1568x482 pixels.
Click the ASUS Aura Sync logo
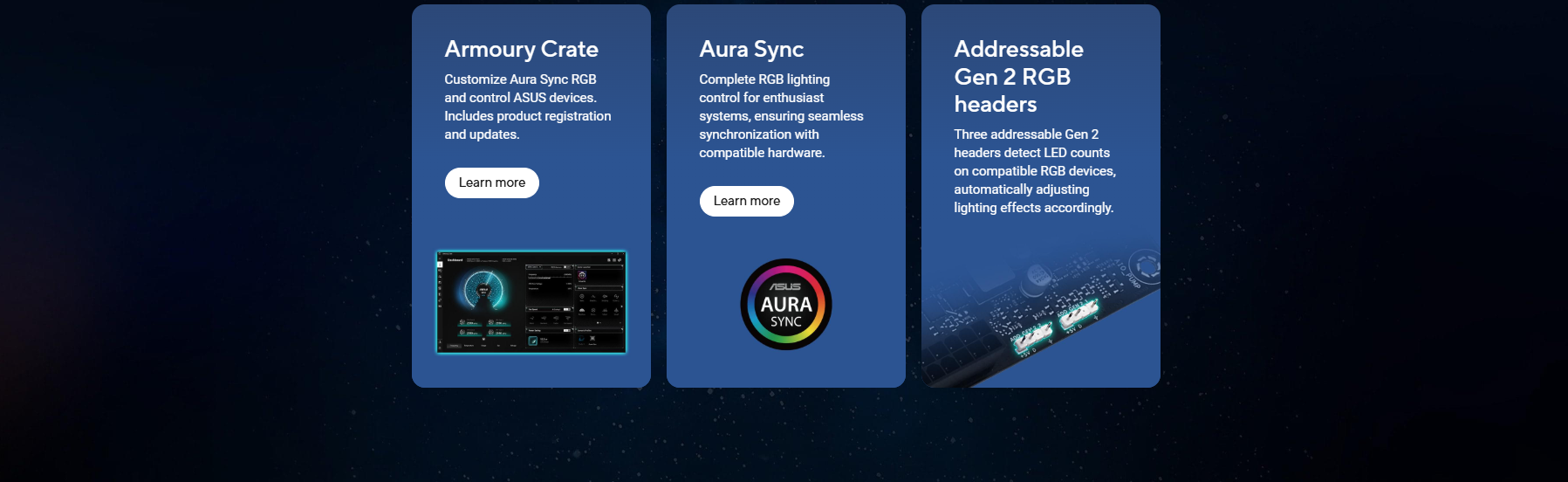(785, 306)
